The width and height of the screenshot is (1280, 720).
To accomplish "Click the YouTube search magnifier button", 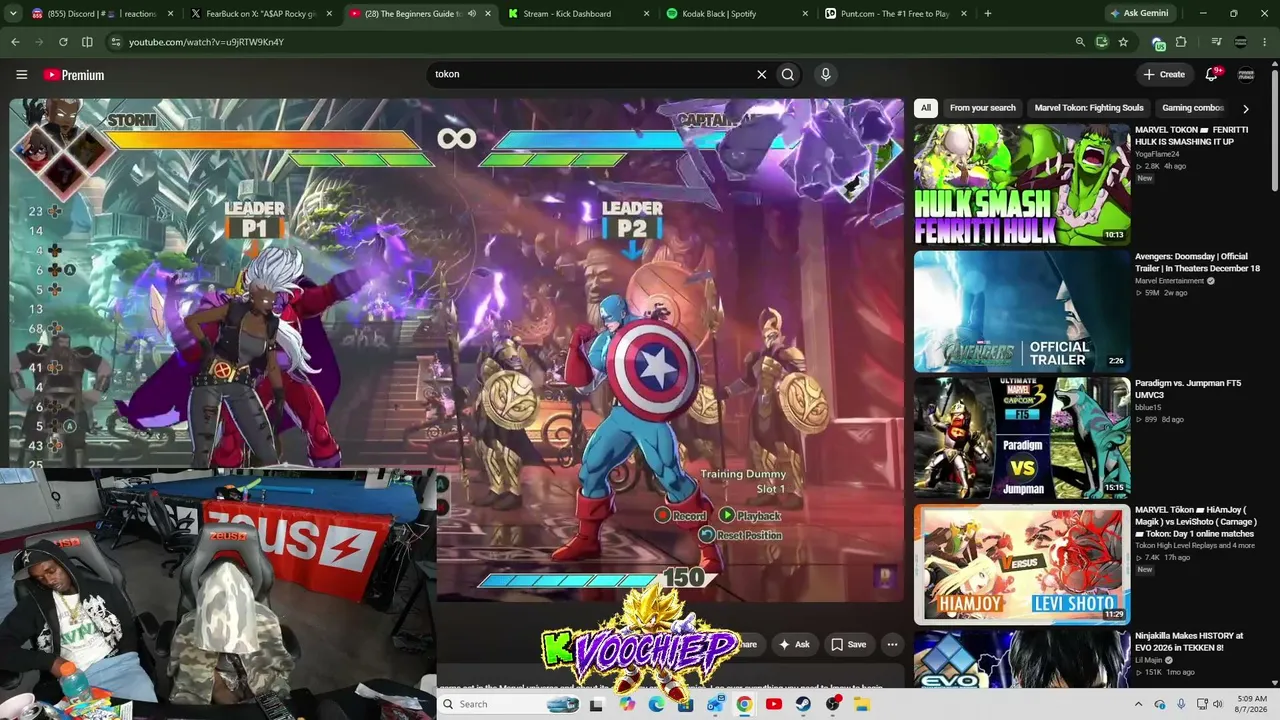I will point(788,74).
